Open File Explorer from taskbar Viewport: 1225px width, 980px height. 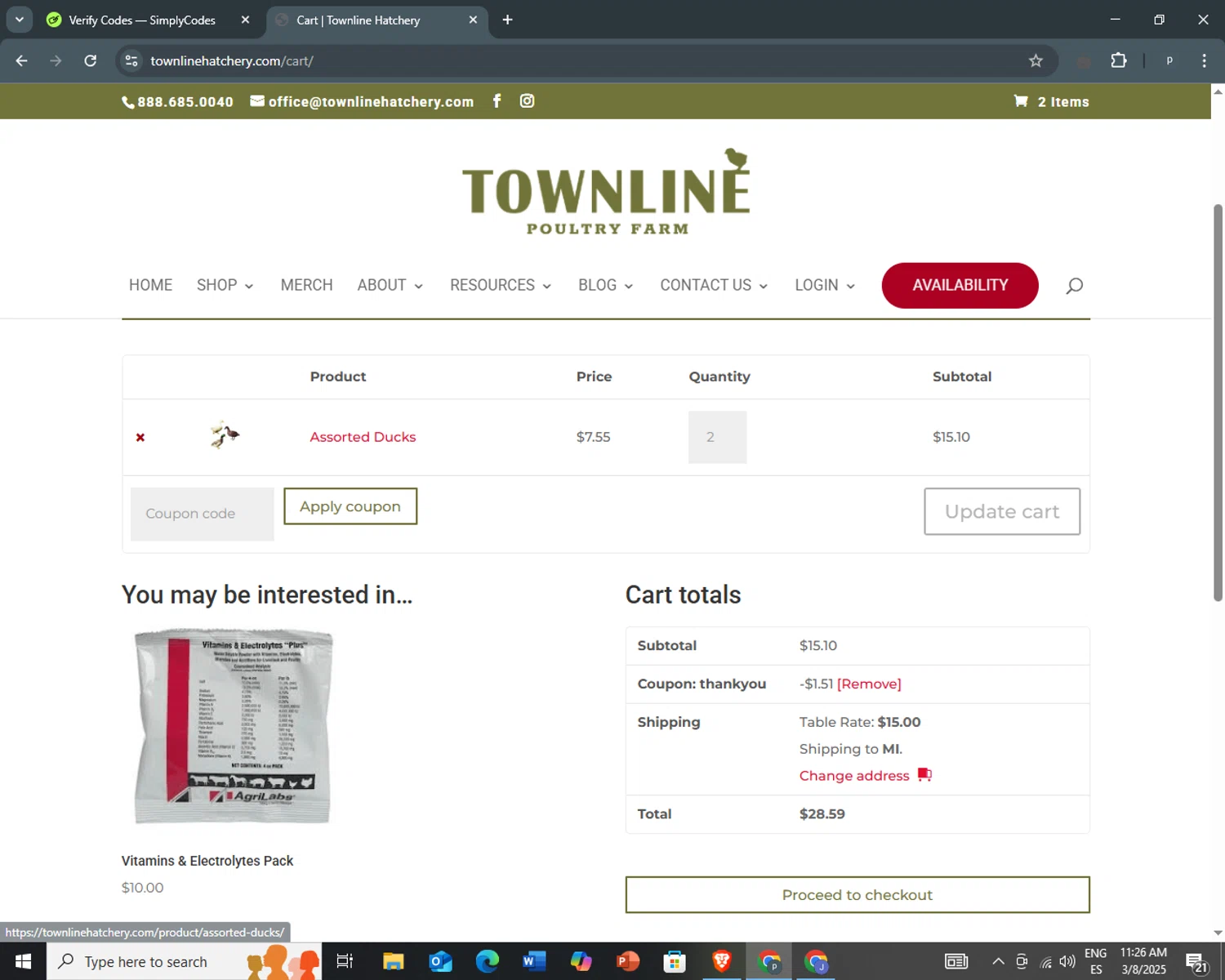coord(394,961)
